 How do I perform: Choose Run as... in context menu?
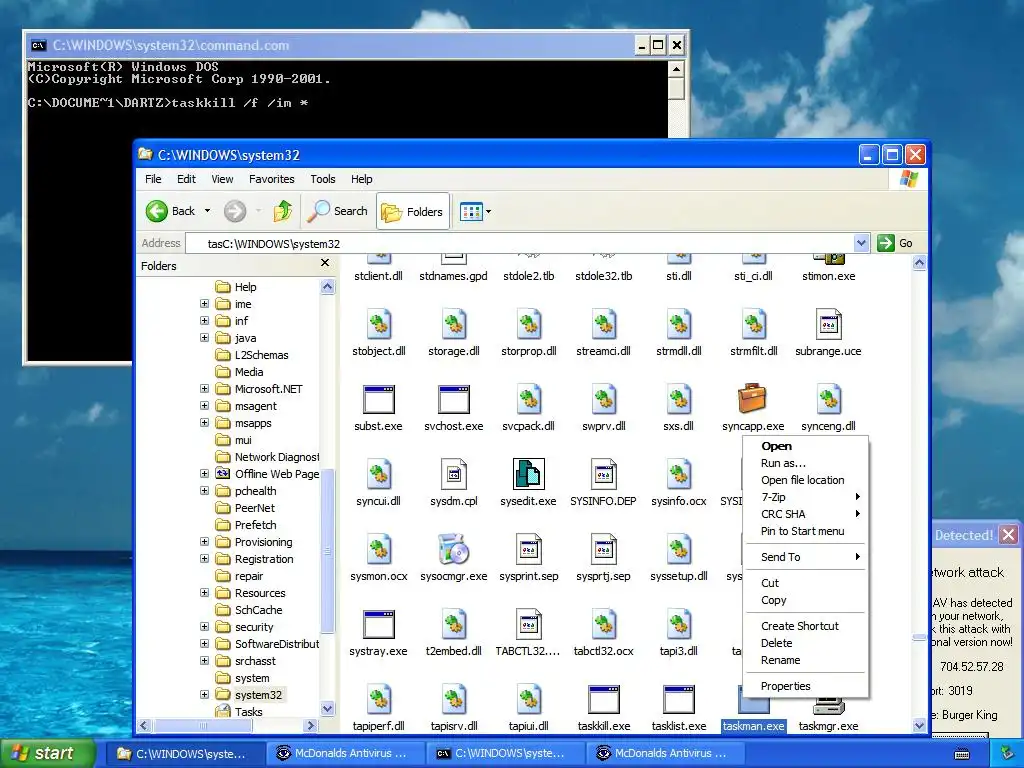pos(805,463)
